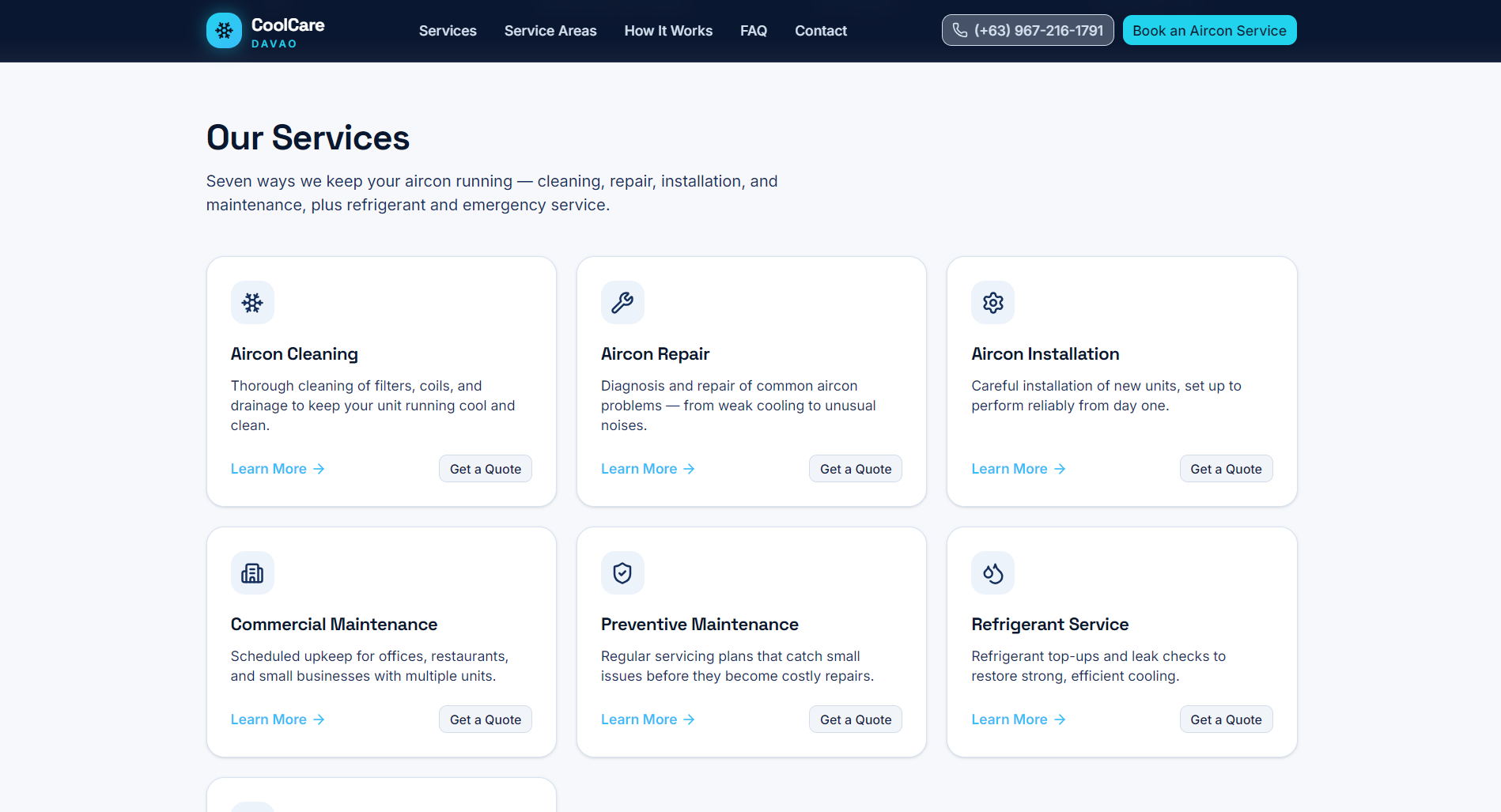Screen dimensions: 1501x812
Task: Click the 'Diagnosis and repair of common aircon' description
Action: [x=739, y=406]
